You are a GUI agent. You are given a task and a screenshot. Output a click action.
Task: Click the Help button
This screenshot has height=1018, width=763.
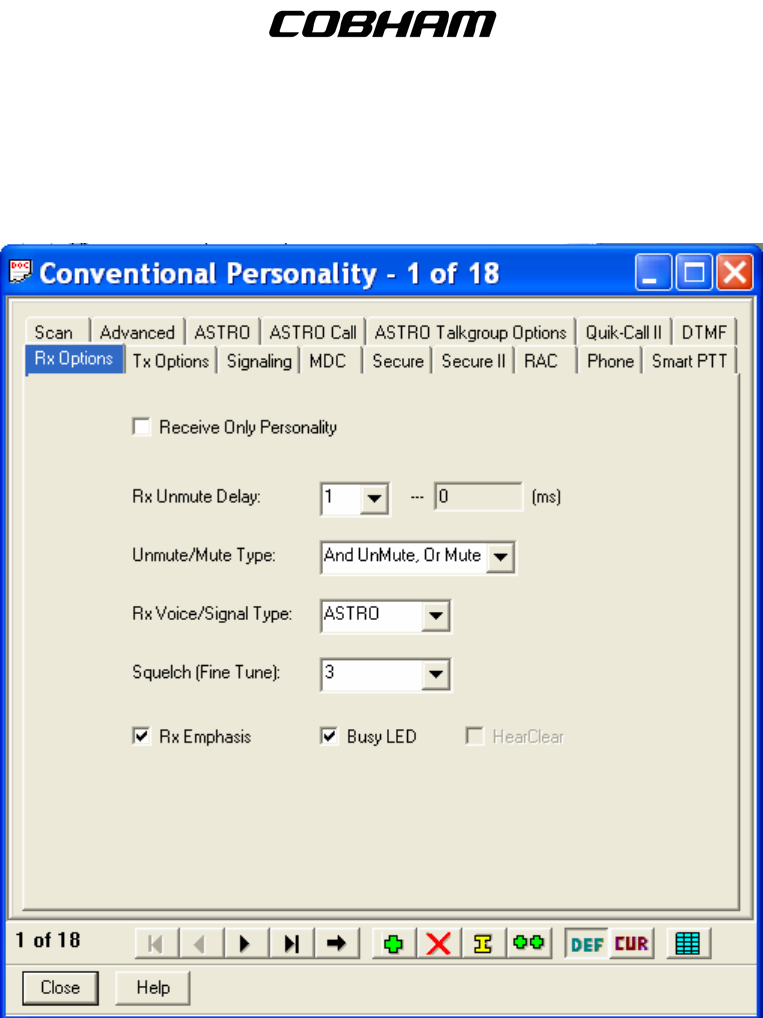153,987
